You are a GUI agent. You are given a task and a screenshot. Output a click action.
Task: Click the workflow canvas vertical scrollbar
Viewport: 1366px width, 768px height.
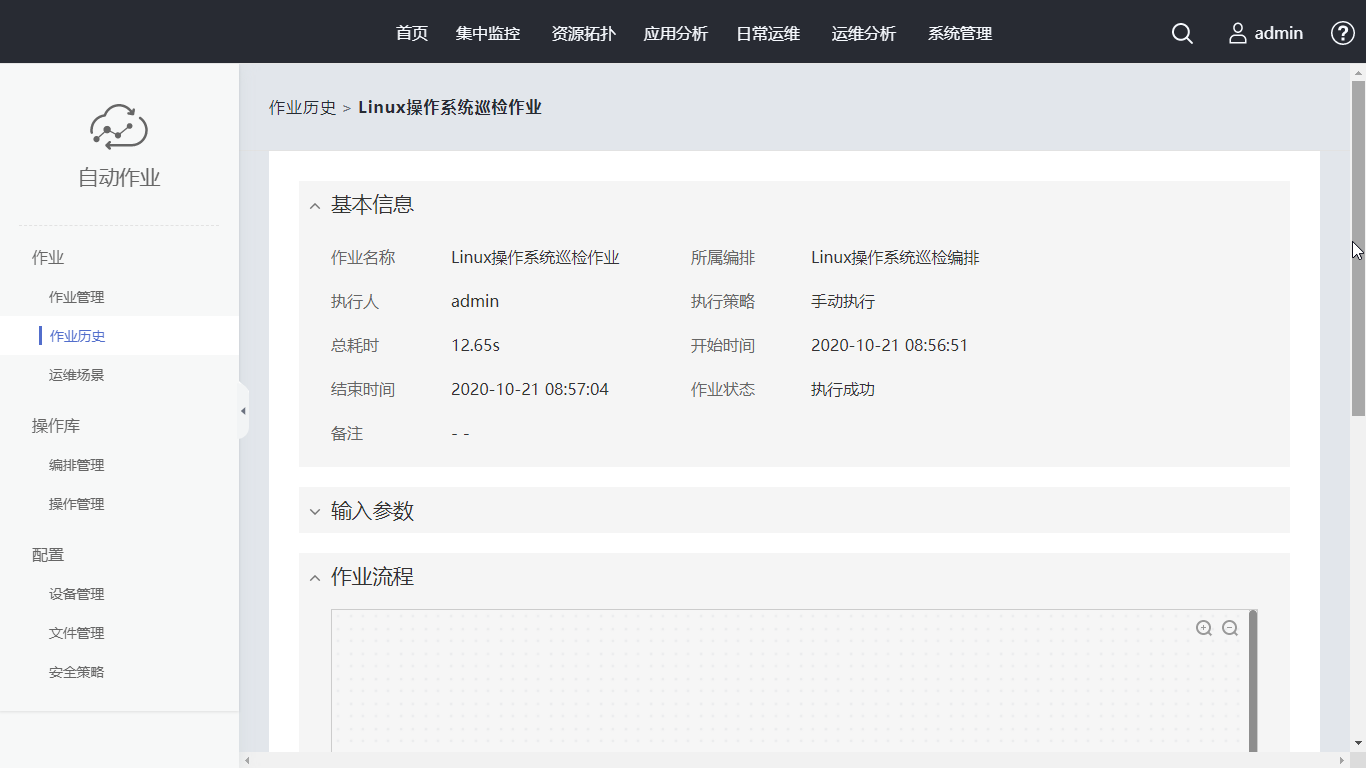click(1253, 680)
